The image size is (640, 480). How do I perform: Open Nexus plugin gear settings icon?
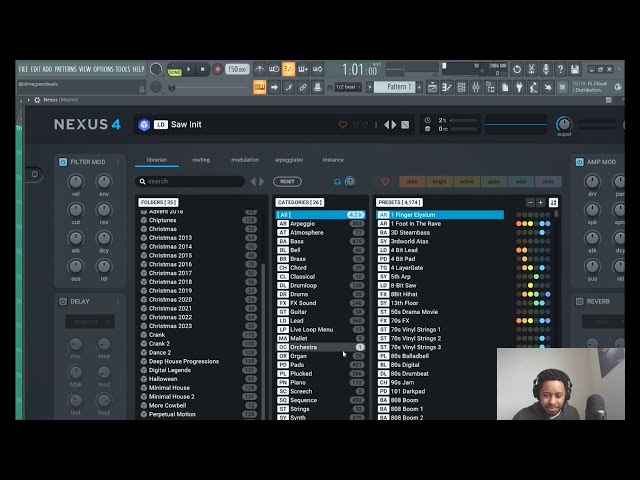tap(37, 100)
